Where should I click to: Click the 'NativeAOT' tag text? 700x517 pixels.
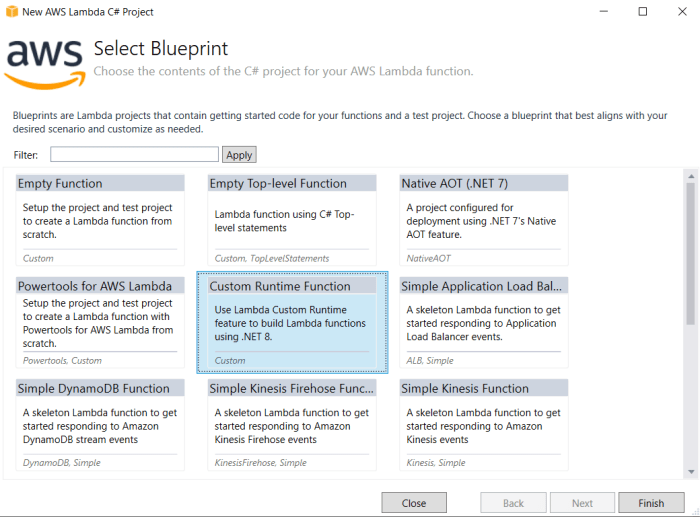point(428,258)
